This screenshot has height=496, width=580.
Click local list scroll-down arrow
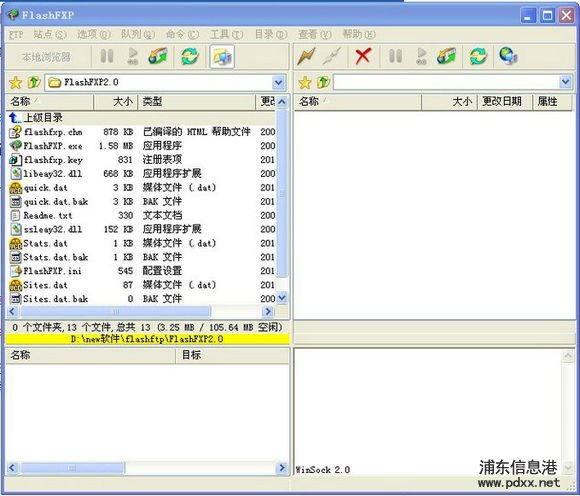[282, 298]
